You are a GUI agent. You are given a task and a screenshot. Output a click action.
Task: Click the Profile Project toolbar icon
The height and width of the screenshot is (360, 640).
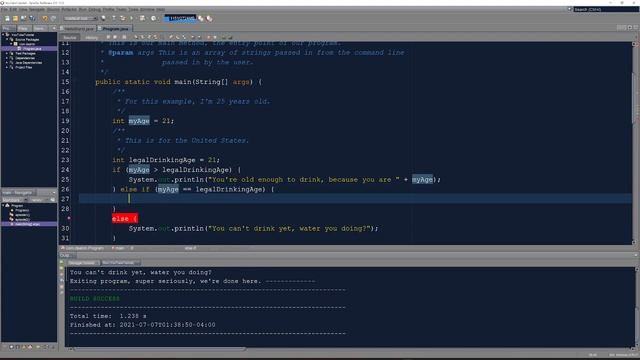click(x=153, y=18)
